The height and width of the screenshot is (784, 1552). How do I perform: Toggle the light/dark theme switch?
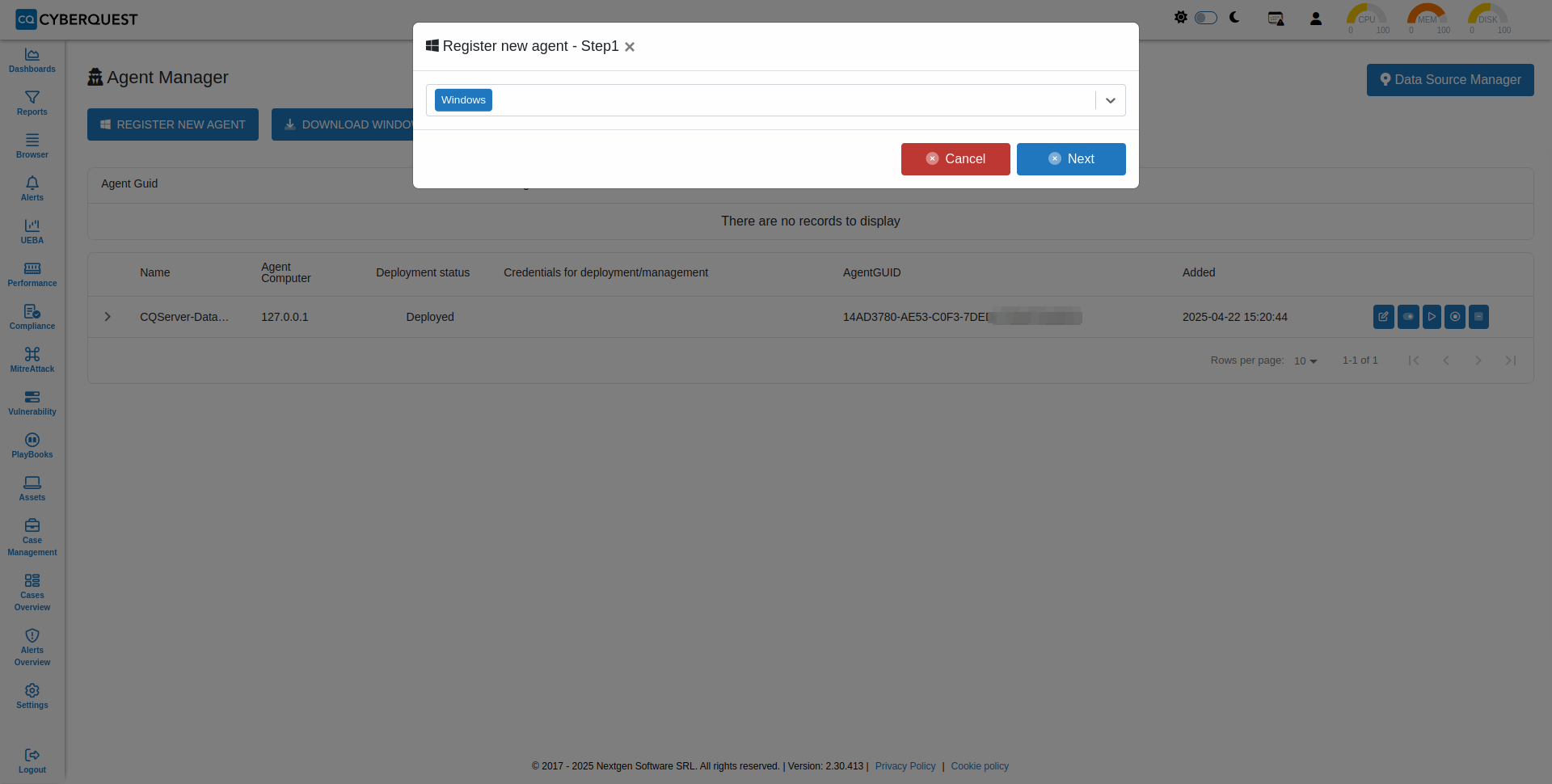[1205, 18]
